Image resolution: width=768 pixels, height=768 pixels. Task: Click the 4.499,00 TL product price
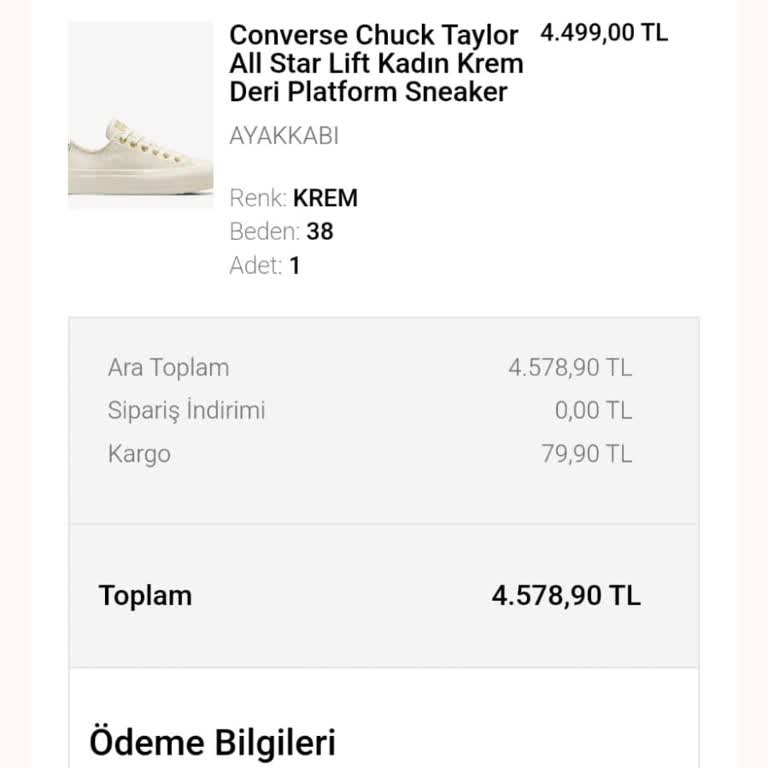point(604,32)
